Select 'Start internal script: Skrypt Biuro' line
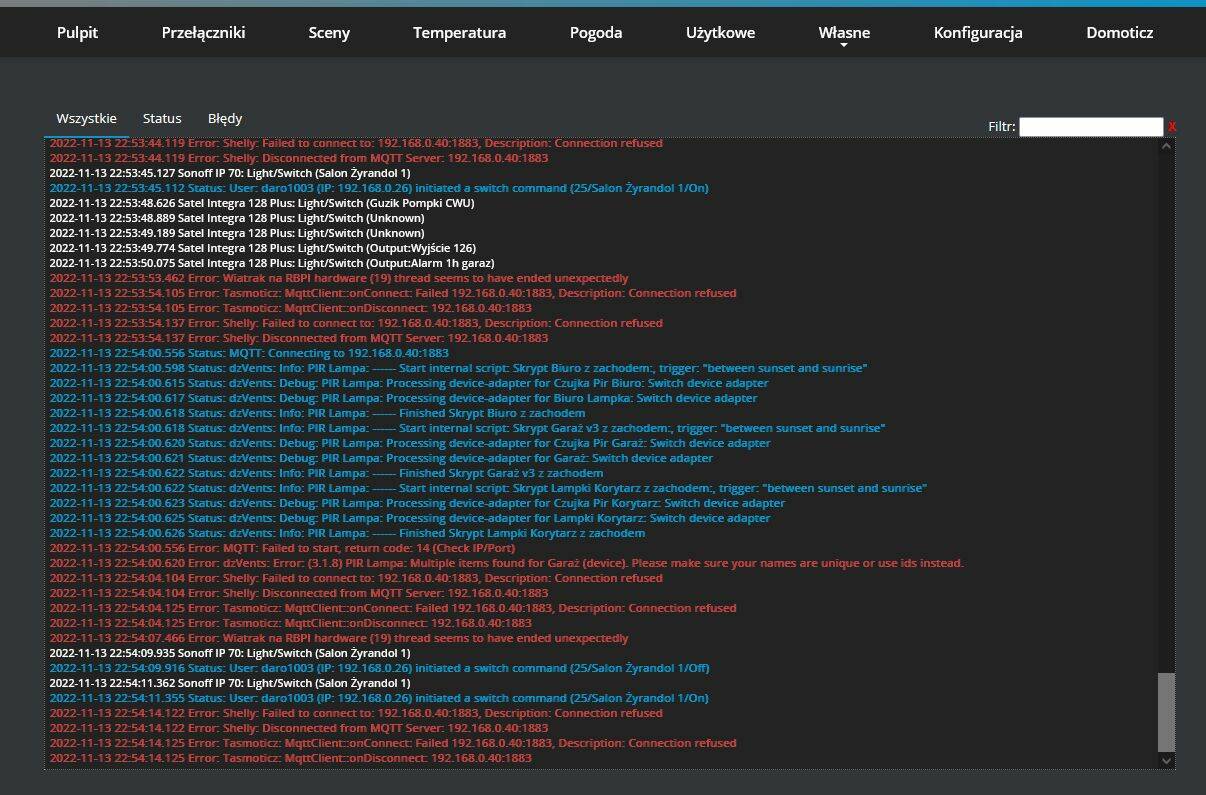1206x795 pixels. point(458,368)
